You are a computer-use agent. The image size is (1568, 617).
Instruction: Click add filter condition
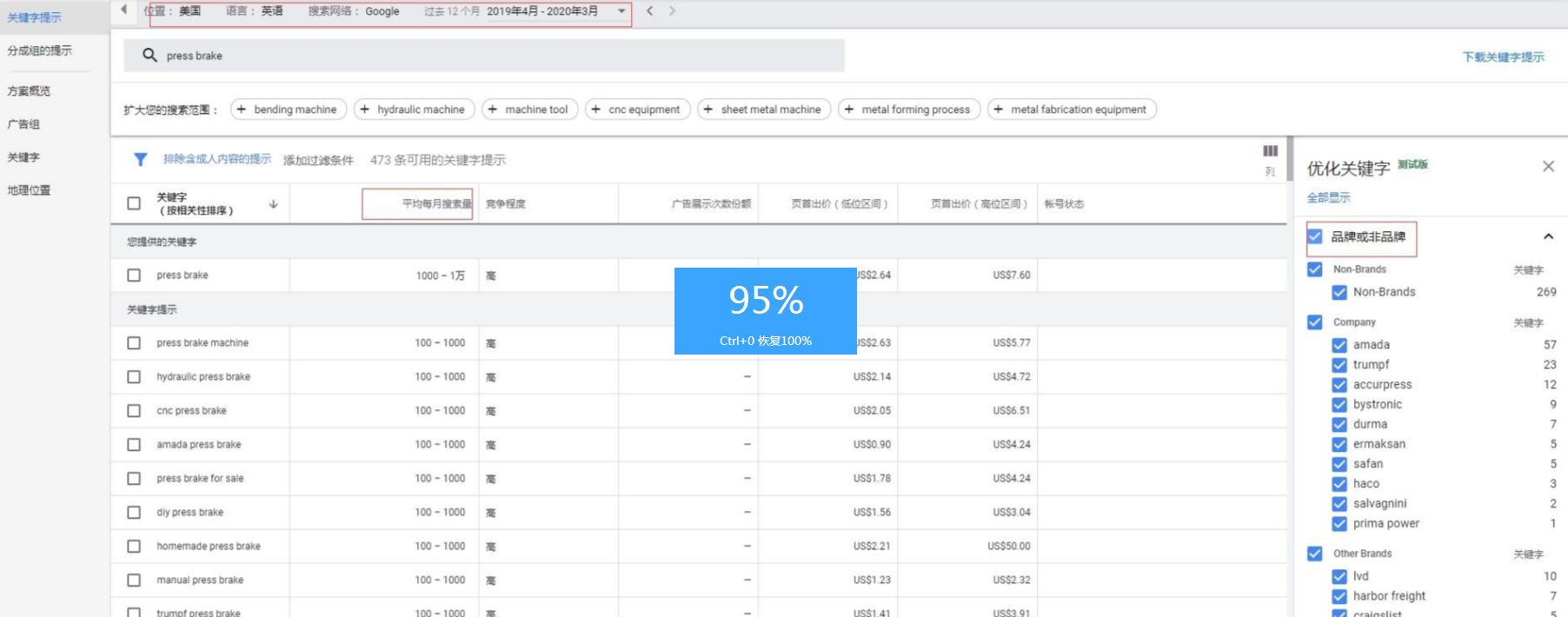coord(318,160)
